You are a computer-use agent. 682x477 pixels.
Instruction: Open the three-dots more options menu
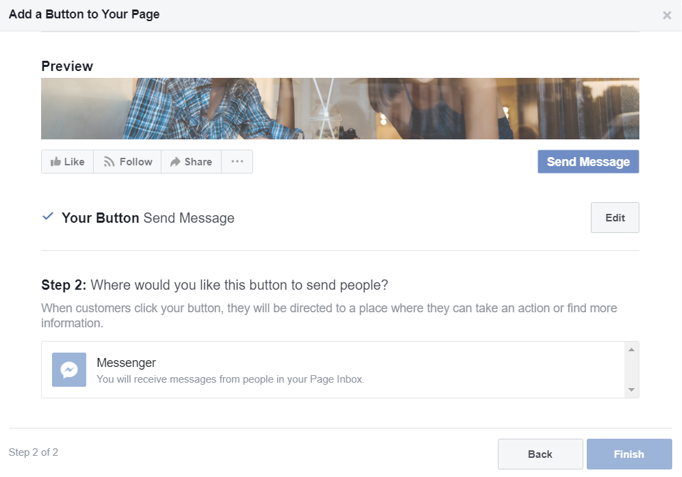(x=237, y=162)
